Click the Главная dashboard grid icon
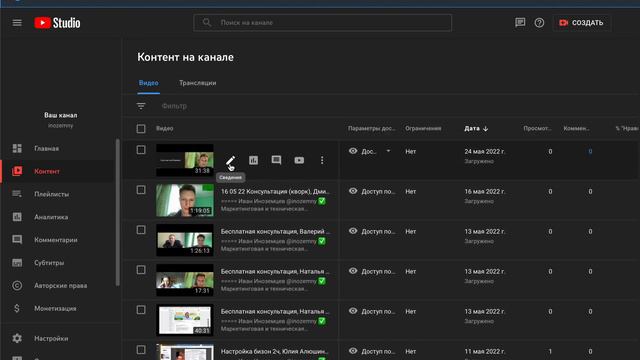 pyautogui.click(x=17, y=148)
